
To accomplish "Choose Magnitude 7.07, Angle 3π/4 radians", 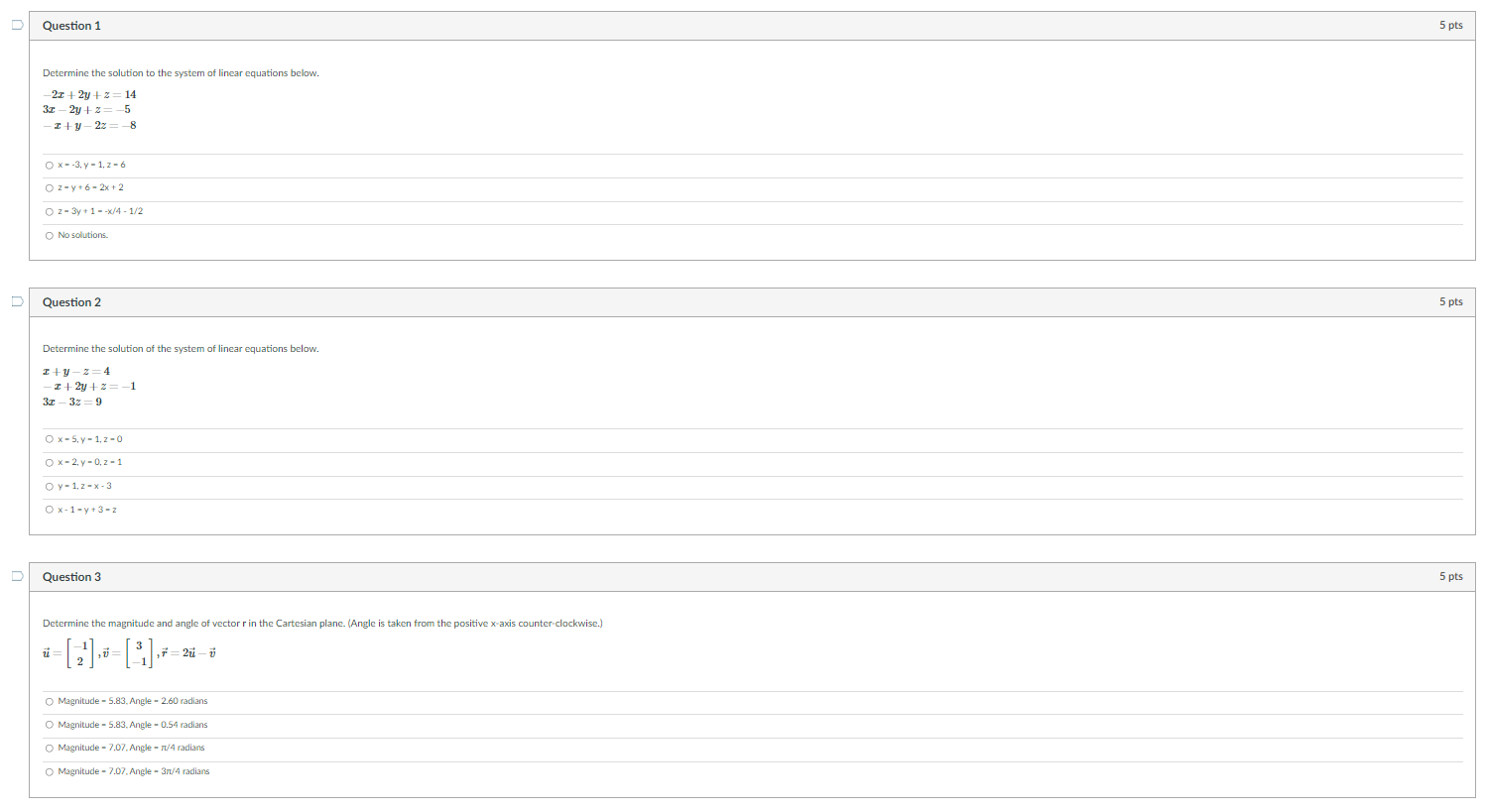I will coord(50,771).
